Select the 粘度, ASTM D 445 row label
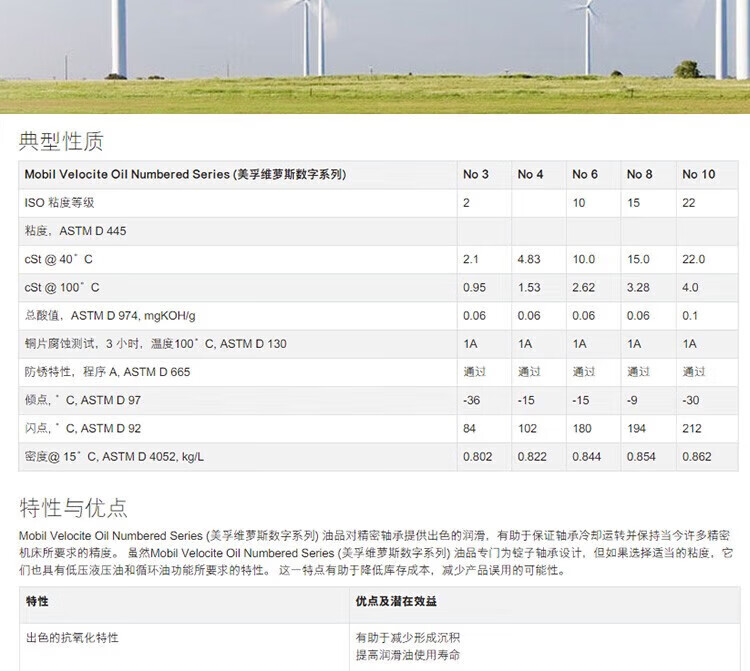This screenshot has width=750, height=671. pos(75,231)
